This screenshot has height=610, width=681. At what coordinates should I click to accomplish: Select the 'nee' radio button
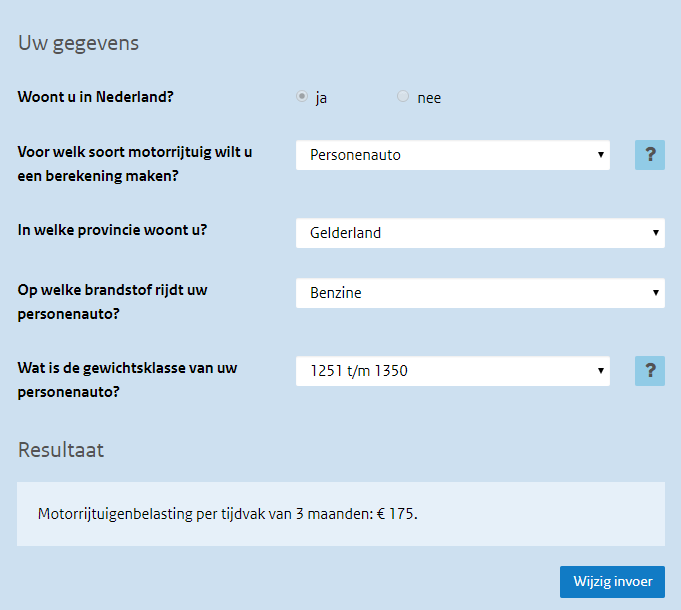pos(403,97)
